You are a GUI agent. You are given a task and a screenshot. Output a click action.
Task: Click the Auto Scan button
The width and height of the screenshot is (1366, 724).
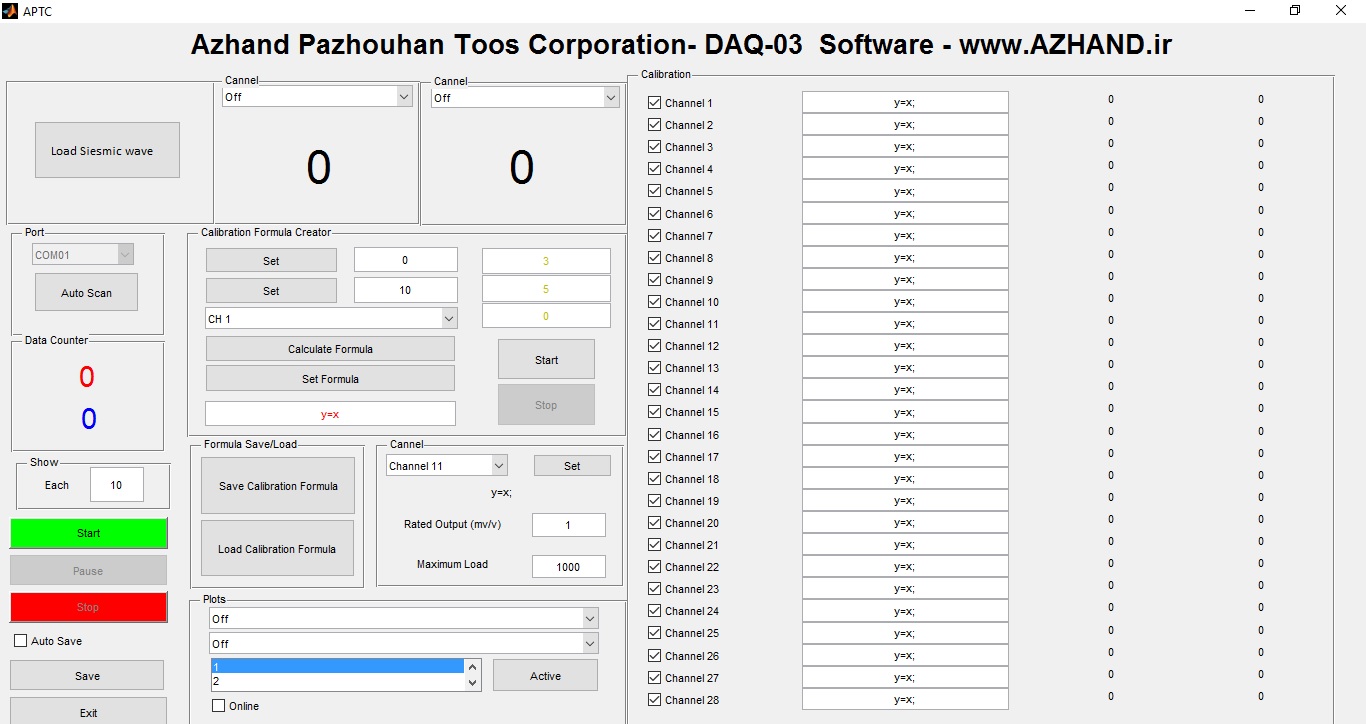pyautogui.click(x=86, y=292)
